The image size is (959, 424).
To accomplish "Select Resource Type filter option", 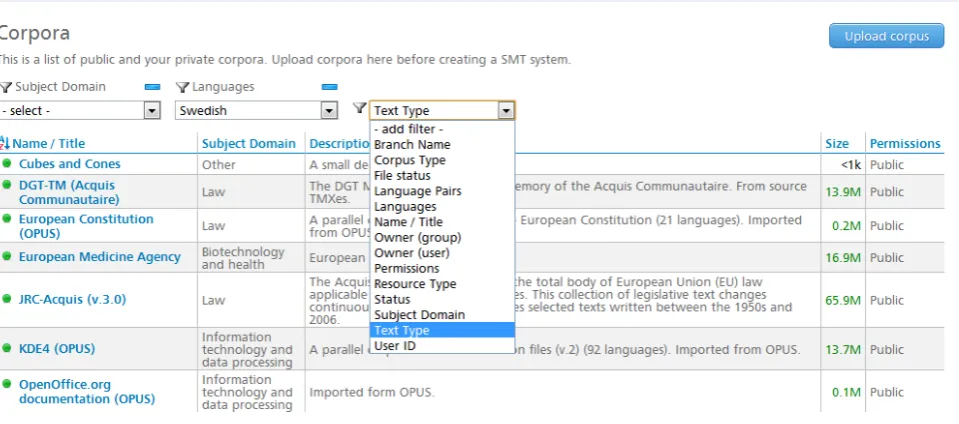I will tap(442, 284).
